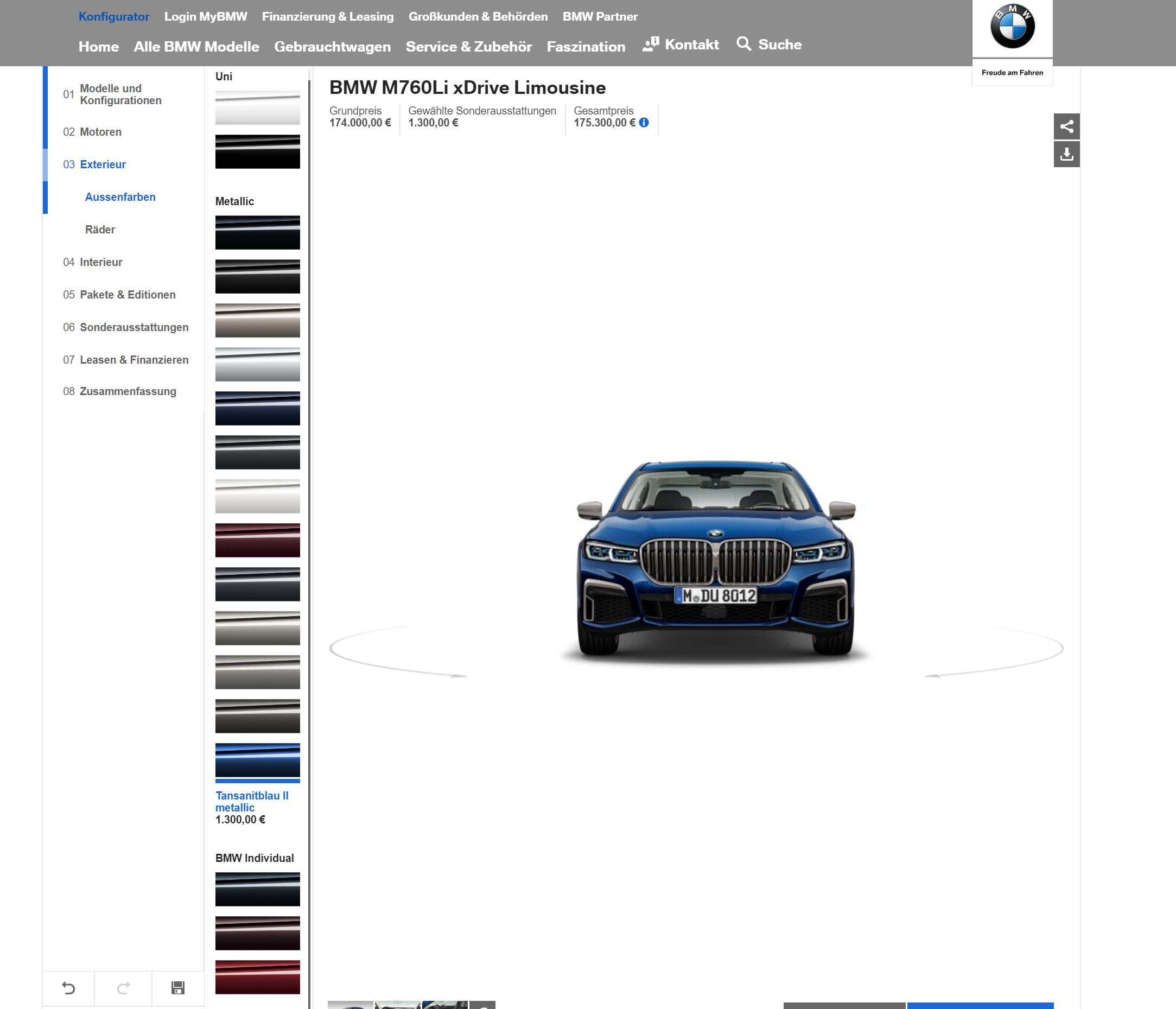Click the share configuration icon
The width and height of the screenshot is (1176, 1009).
[x=1066, y=126]
